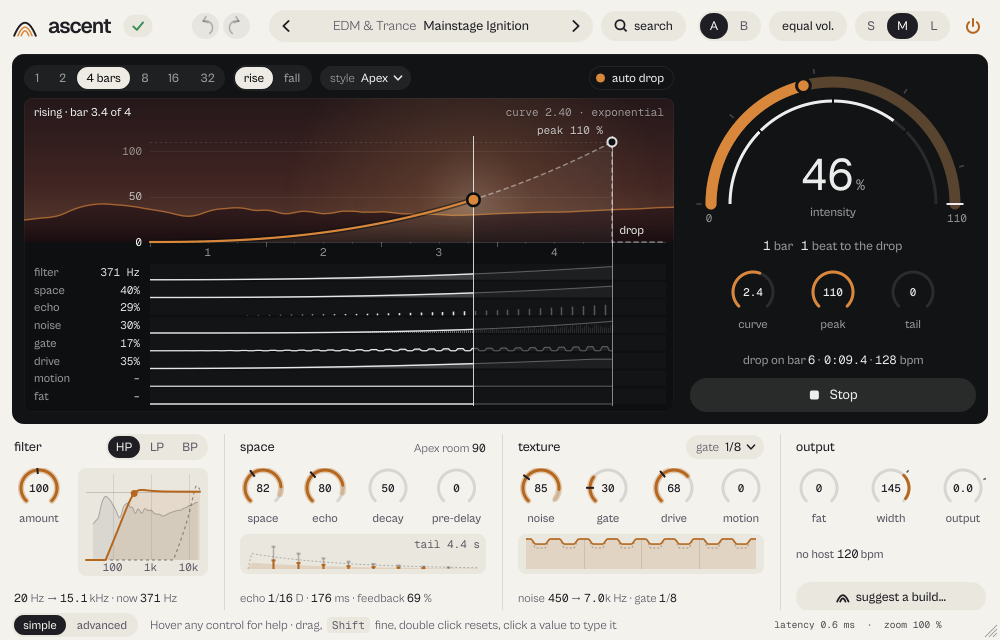Image resolution: width=1000 pixels, height=640 pixels.
Task: Click the drive knob set to 68
Action: [673, 488]
